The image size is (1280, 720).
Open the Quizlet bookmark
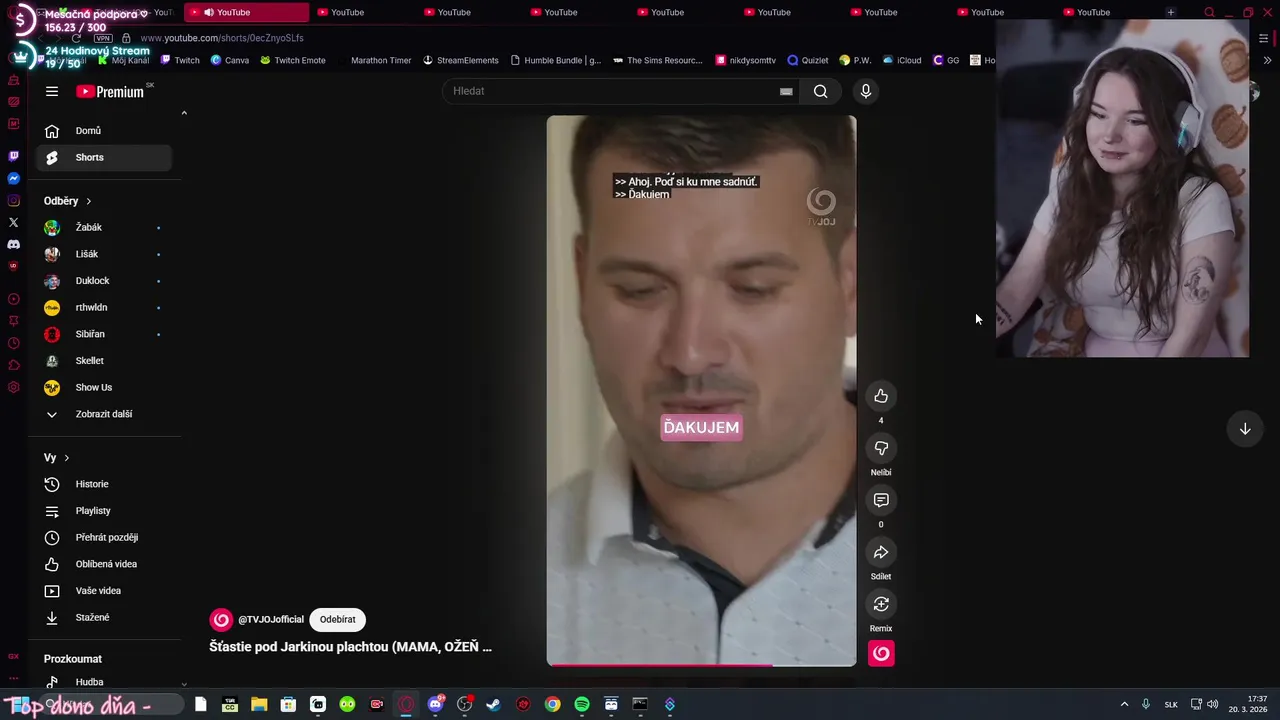point(808,60)
